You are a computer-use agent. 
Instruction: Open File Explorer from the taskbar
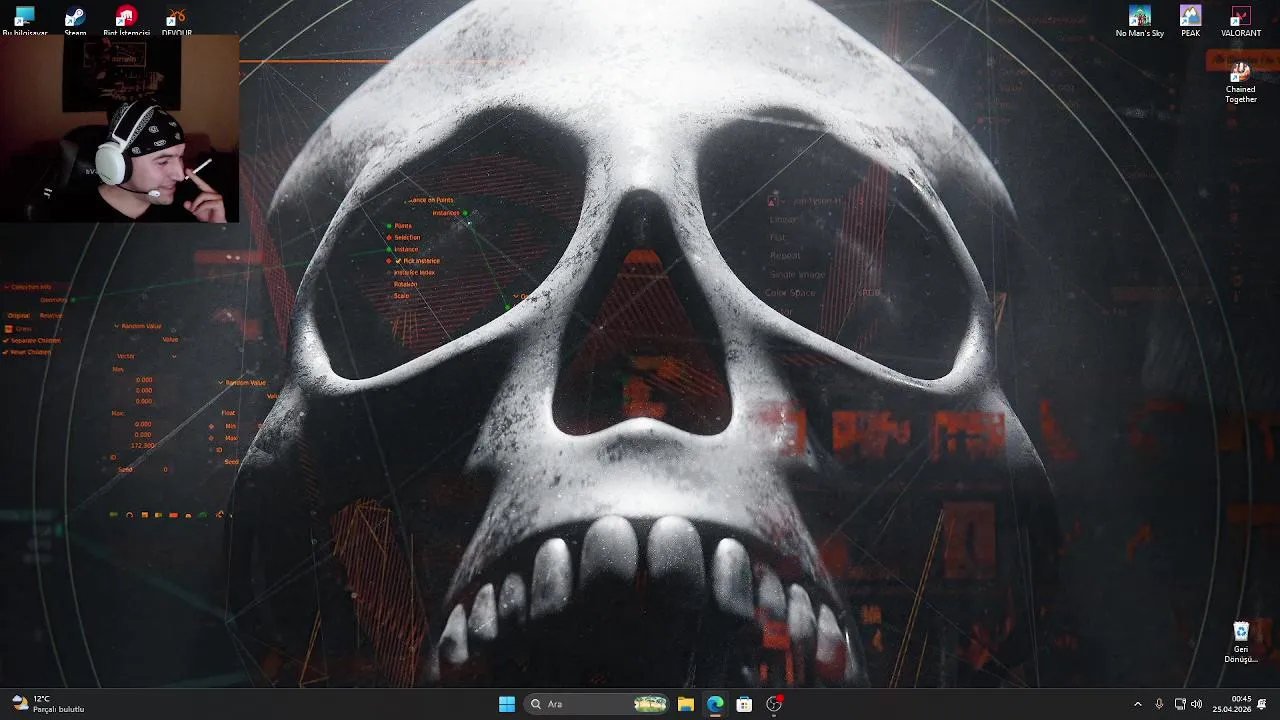click(686, 704)
